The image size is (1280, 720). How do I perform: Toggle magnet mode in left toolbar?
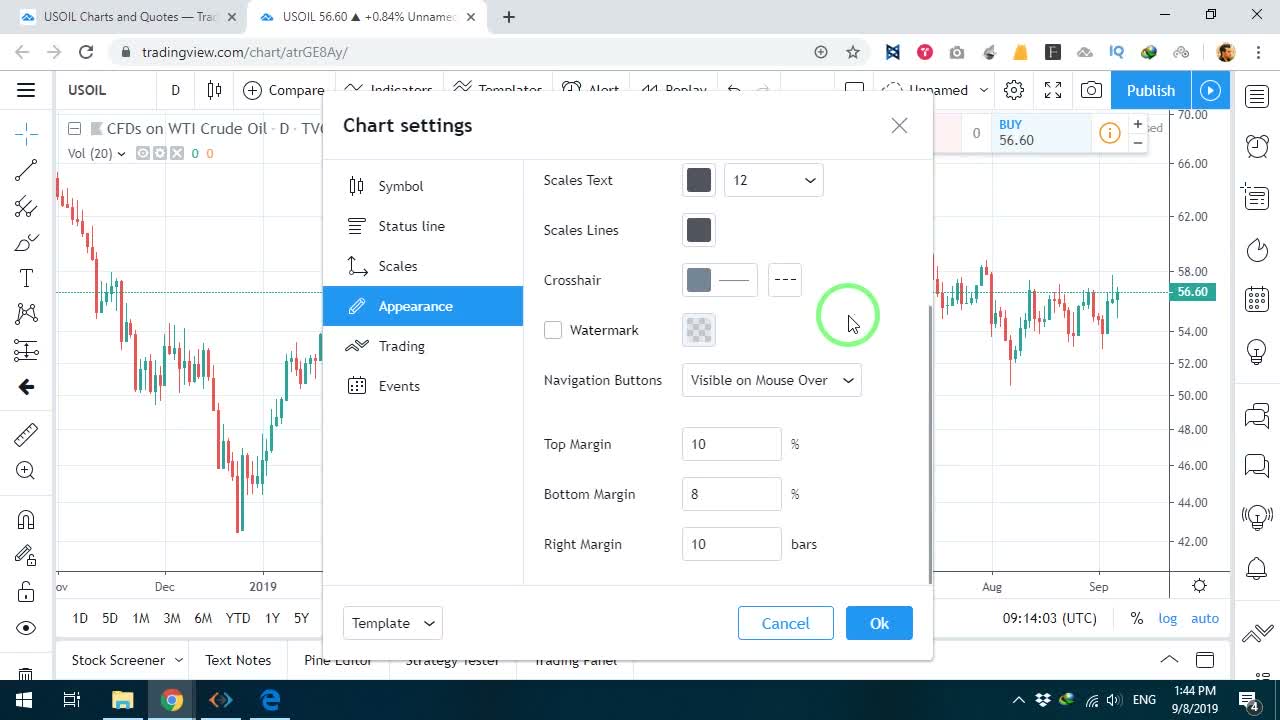[26, 519]
